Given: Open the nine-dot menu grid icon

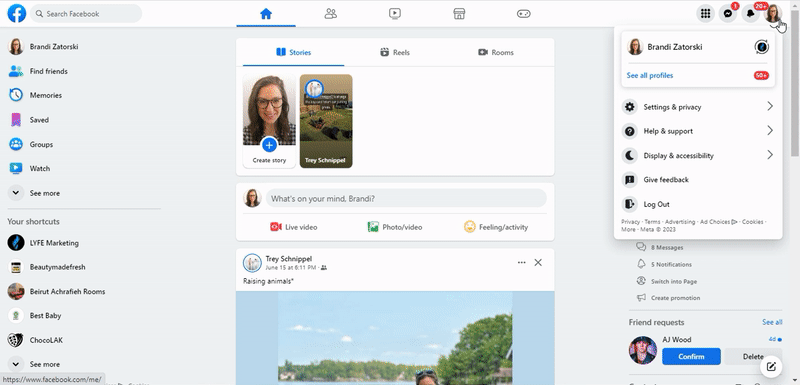Looking at the screenshot, I should tap(706, 14).
